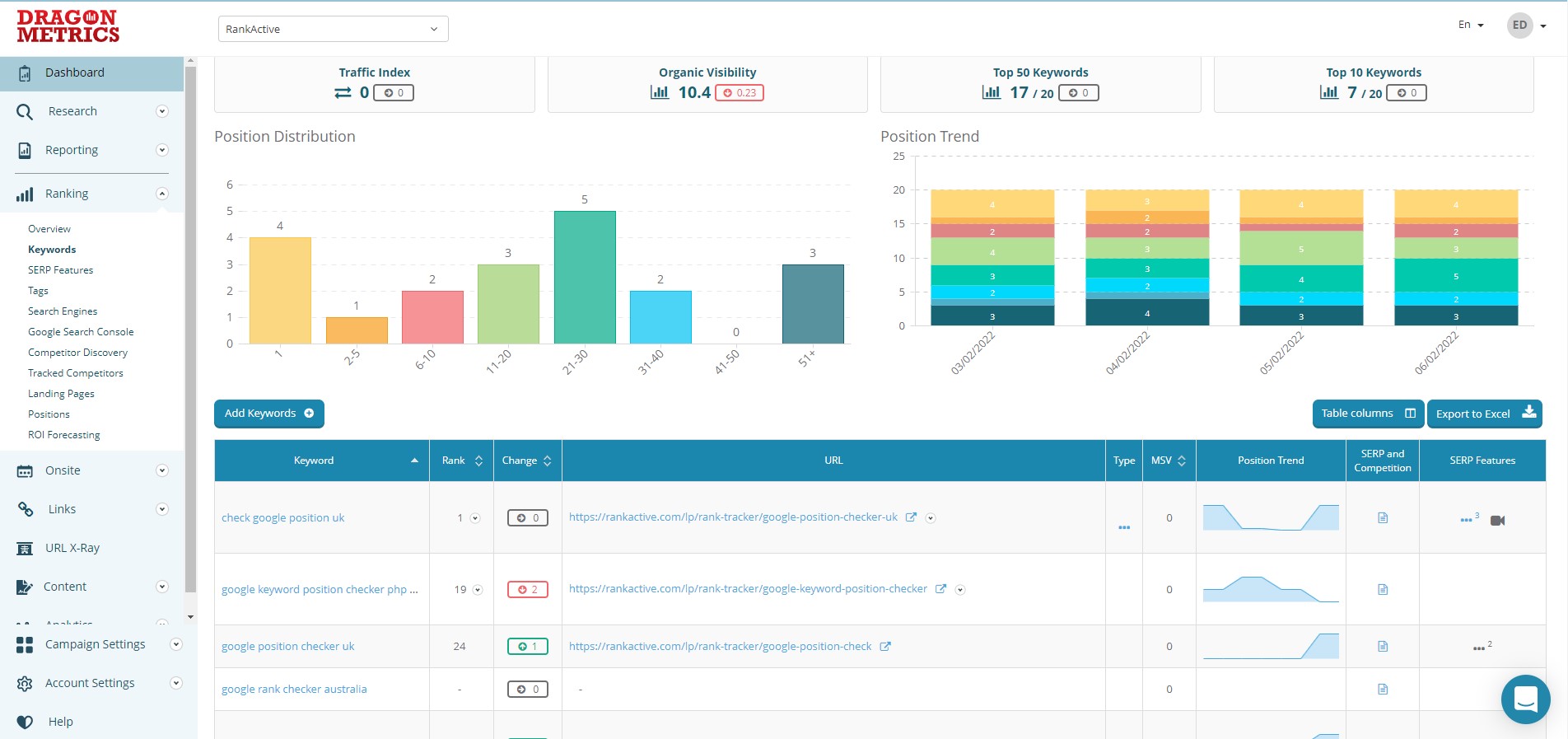Open the RankActive campaign dropdown
Image resolution: width=1568 pixels, height=739 pixels.
point(333,29)
